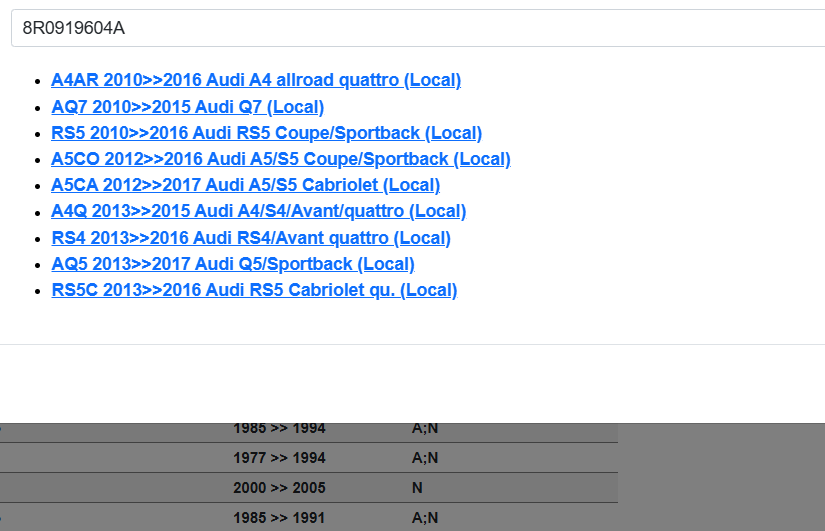Click A;N cell in the 1985 >> 1991 row
Image resolution: width=825 pixels, height=531 pixels.
coord(425,518)
